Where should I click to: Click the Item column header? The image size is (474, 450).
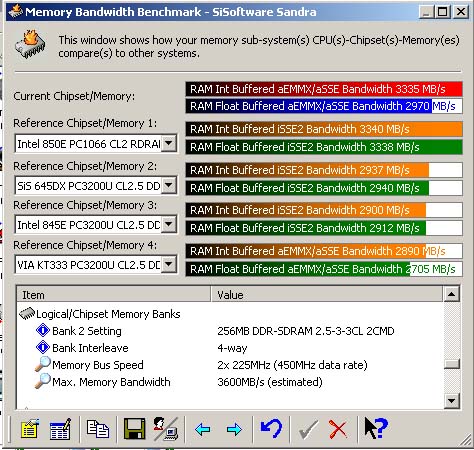114,295
